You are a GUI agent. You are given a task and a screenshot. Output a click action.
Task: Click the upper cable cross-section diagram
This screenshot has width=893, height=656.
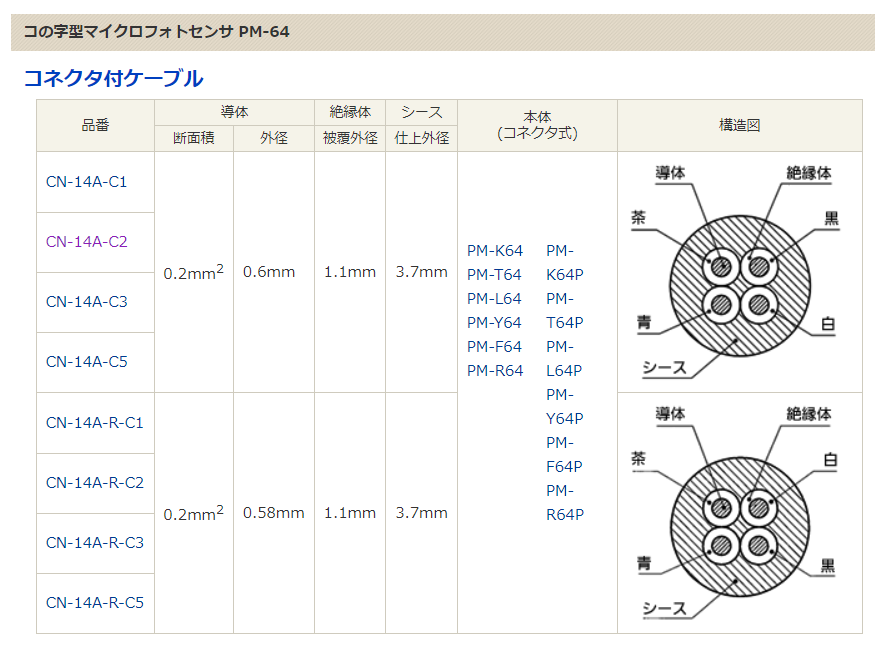coord(735,272)
